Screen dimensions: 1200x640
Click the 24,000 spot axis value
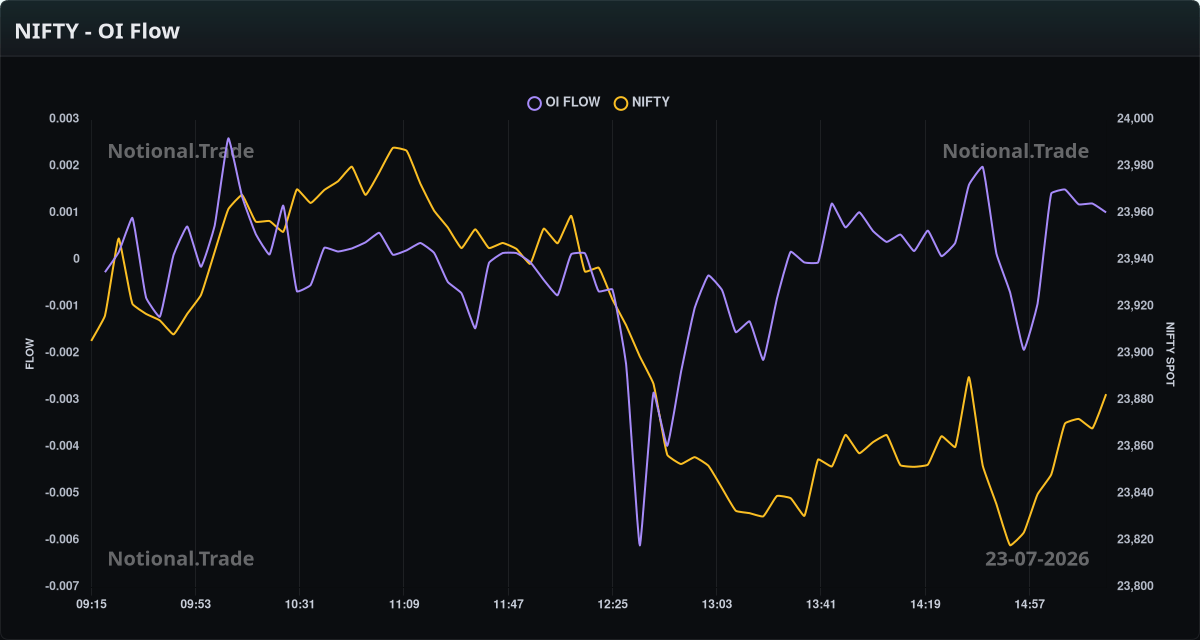pos(1135,119)
